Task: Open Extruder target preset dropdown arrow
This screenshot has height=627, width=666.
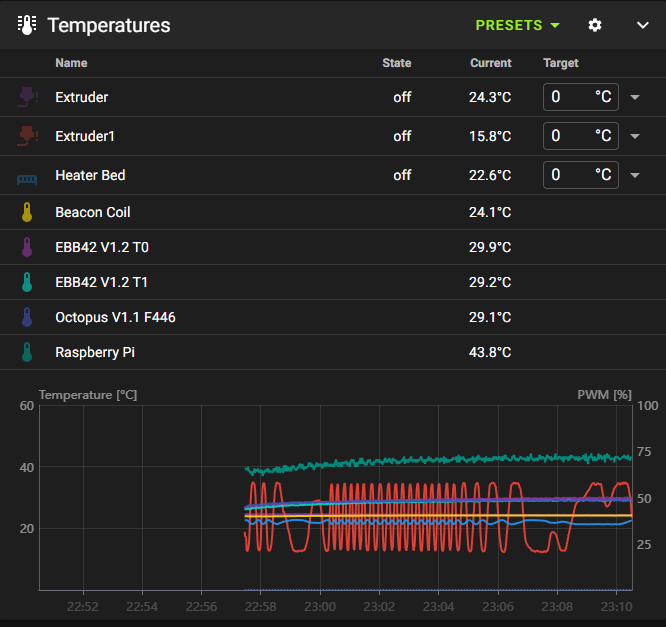Action: tap(635, 97)
